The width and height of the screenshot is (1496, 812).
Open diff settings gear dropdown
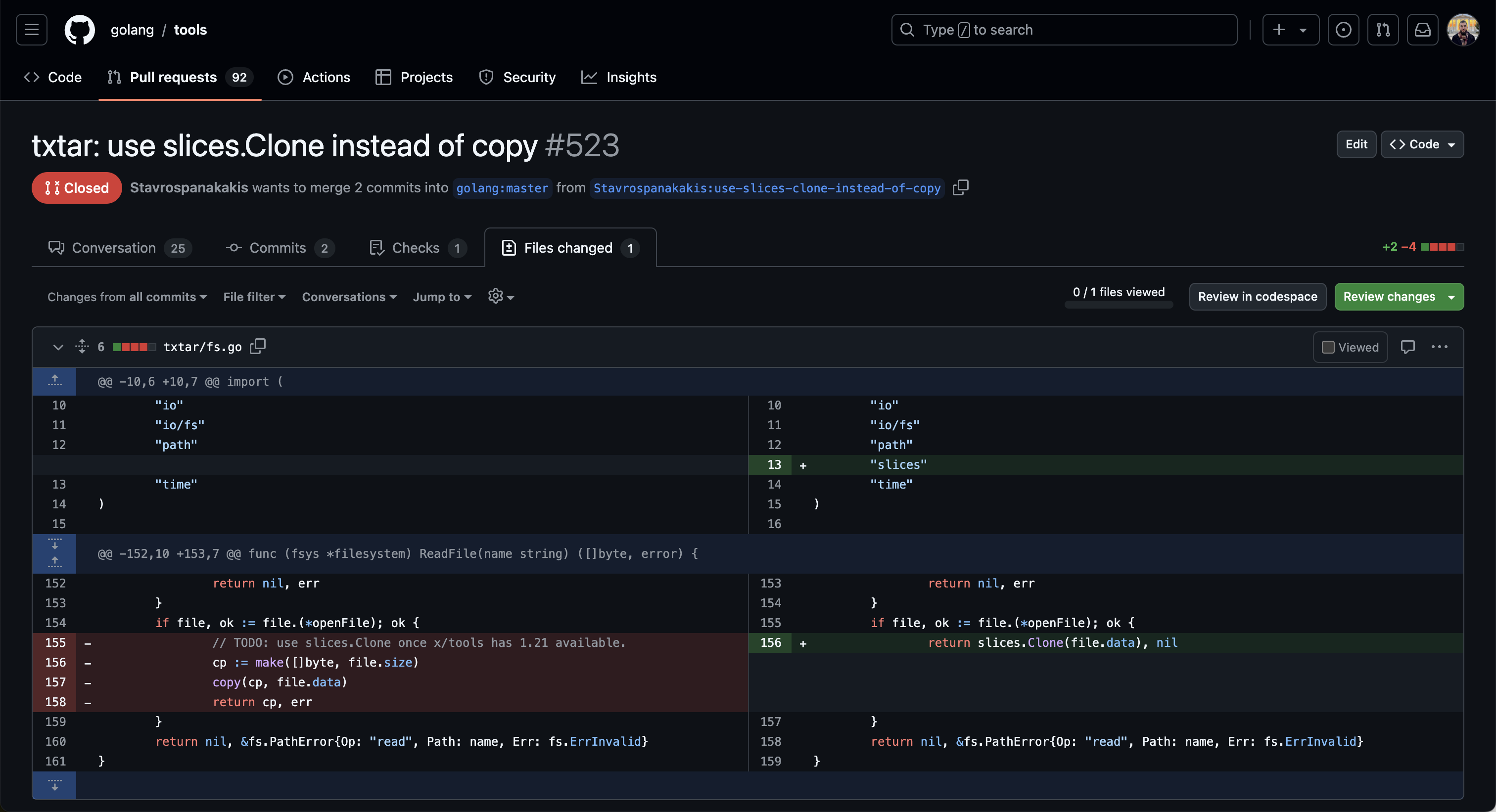click(x=501, y=297)
